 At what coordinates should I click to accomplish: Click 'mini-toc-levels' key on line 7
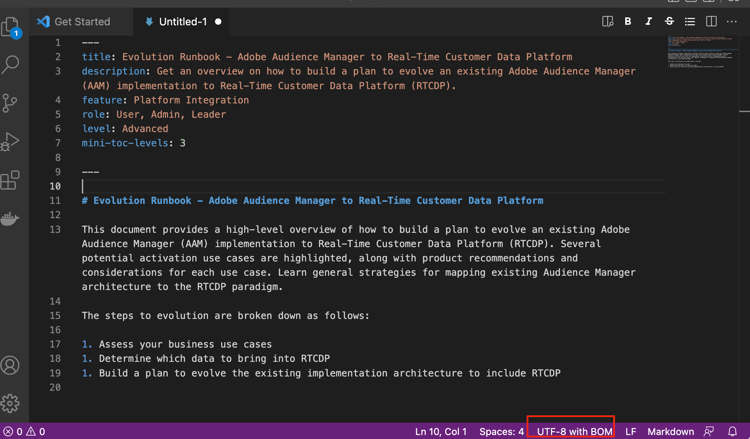pyautogui.click(x=125, y=143)
